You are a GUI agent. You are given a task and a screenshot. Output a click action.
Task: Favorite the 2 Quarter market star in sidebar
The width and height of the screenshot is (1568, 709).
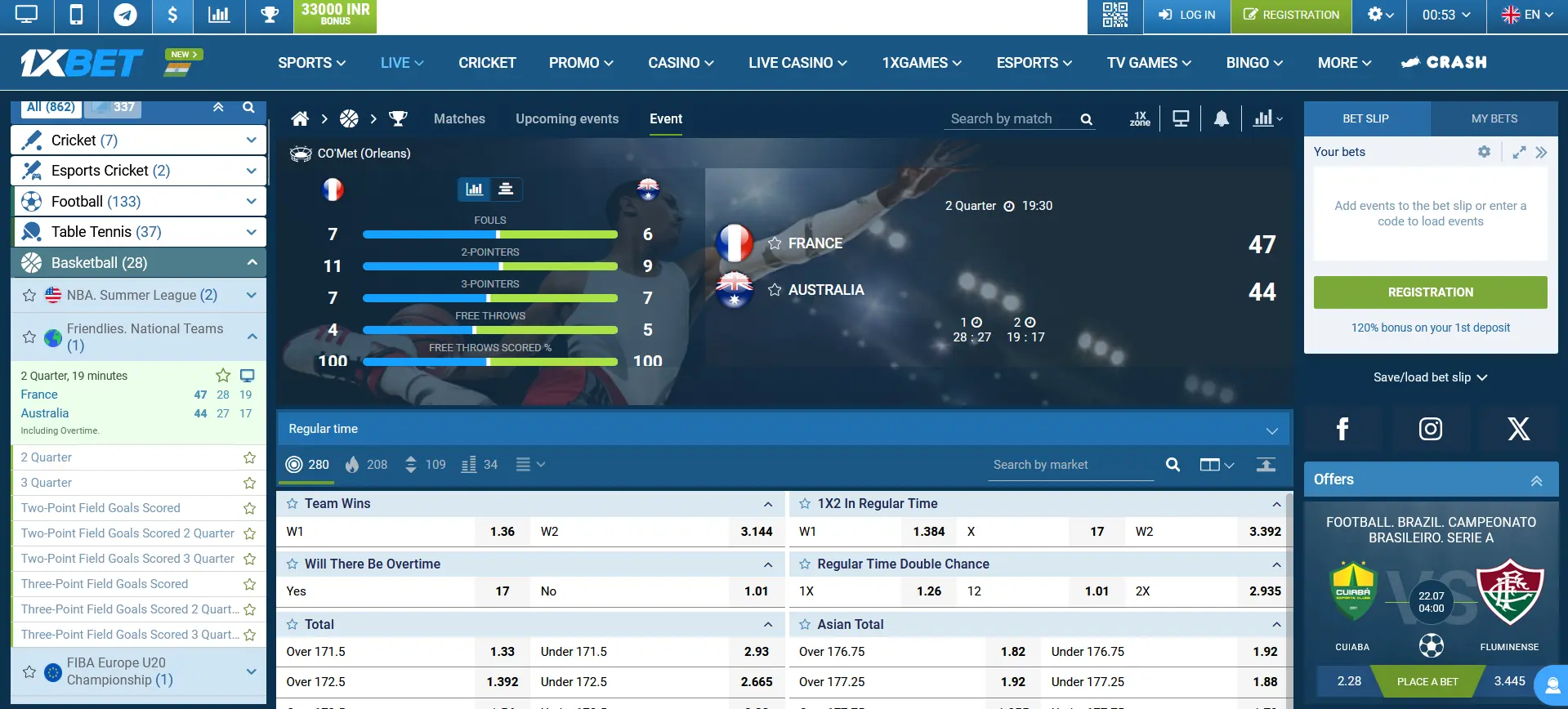pyautogui.click(x=250, y=457)
